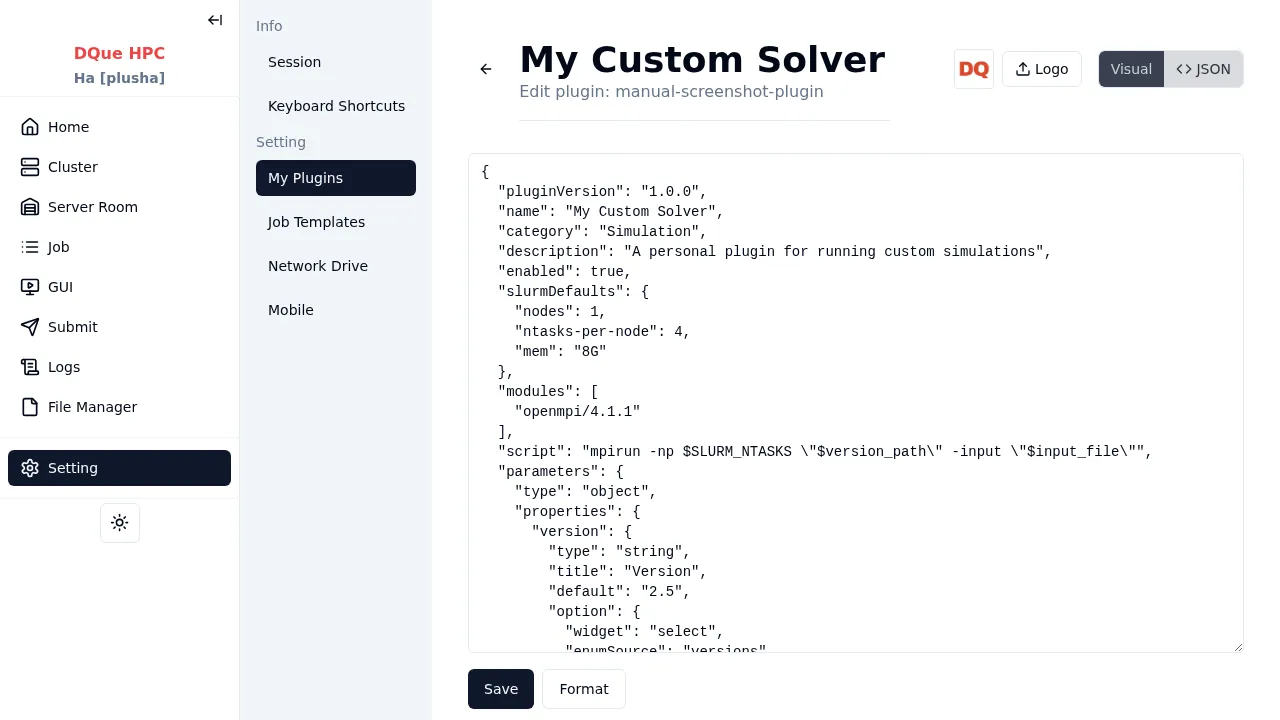Go to the Submit page
This screenshot has height=720, width=1280.
point(72,327)
